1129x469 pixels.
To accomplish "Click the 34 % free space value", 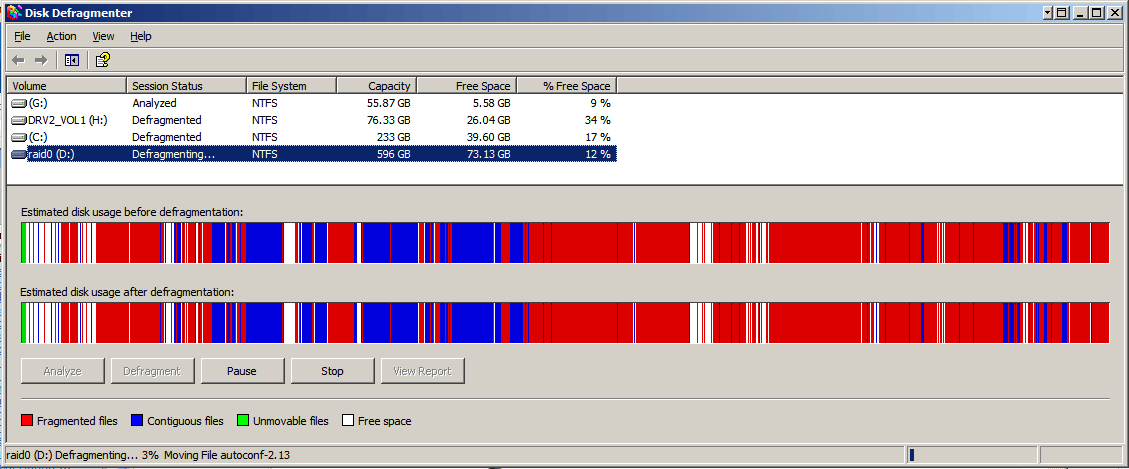I will (x=598, y=120).
